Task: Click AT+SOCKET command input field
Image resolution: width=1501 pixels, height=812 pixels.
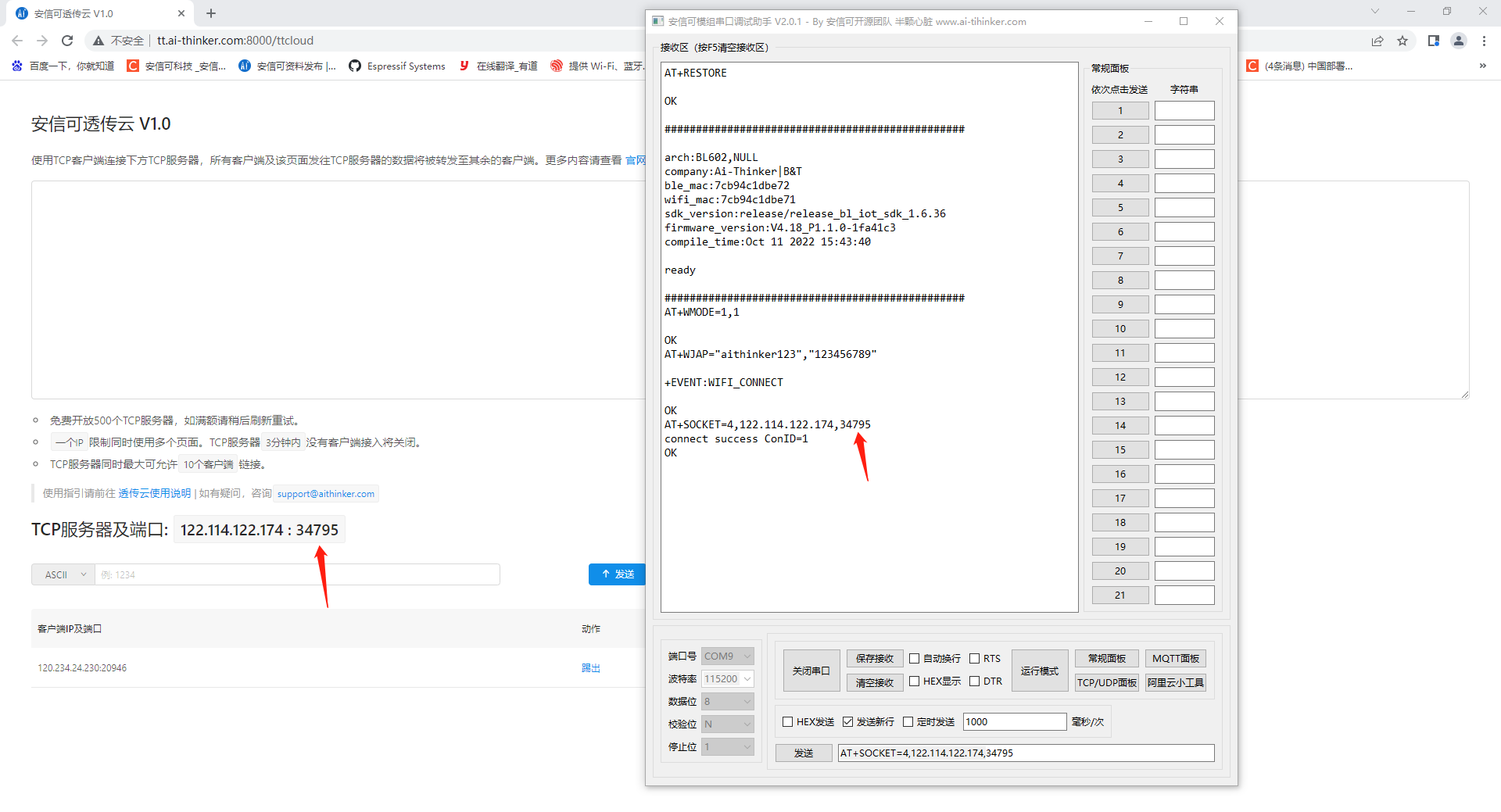Action: coord(1026,753)
